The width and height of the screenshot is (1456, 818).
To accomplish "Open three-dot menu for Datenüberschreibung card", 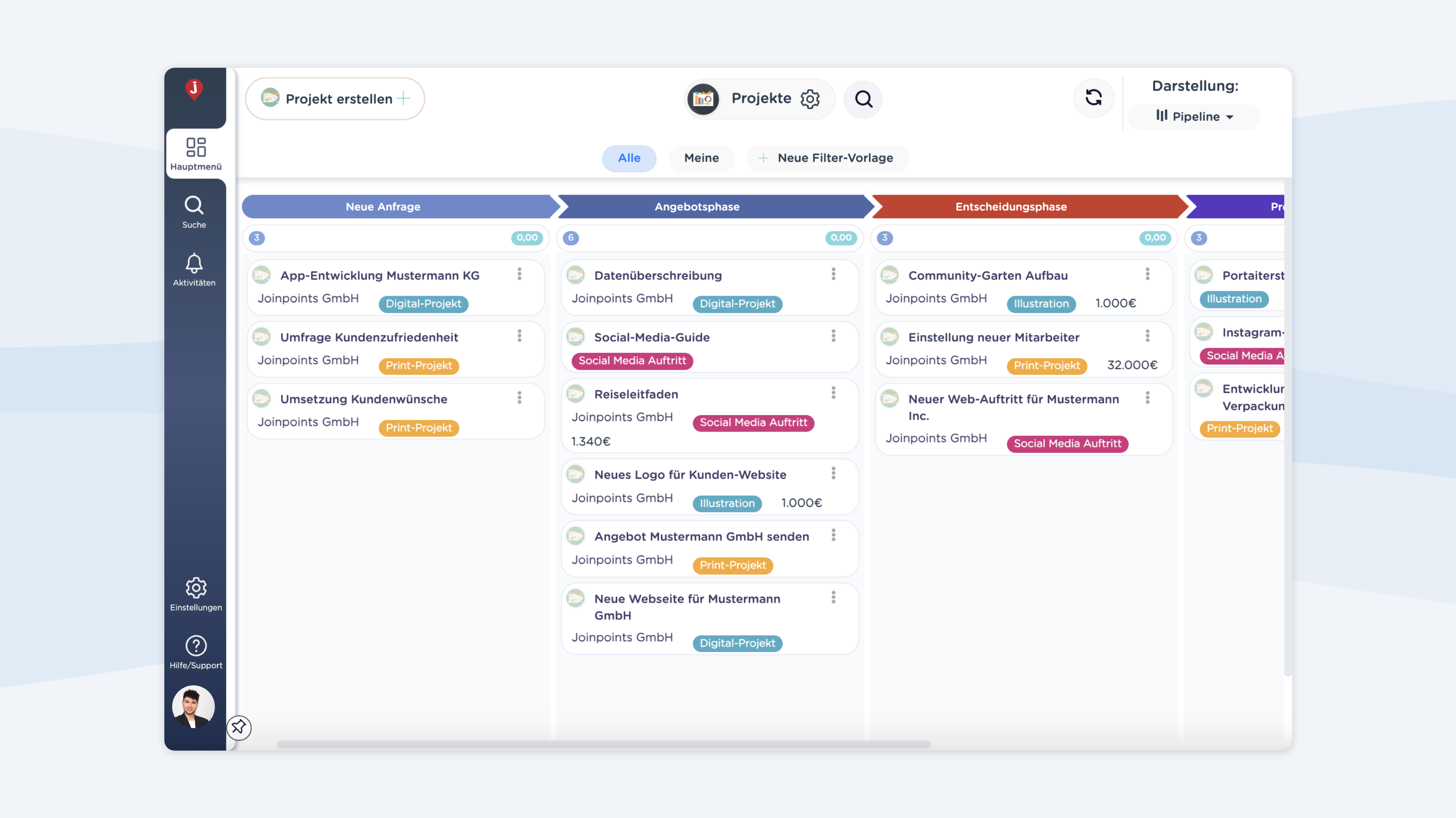I will coord(833,275).
